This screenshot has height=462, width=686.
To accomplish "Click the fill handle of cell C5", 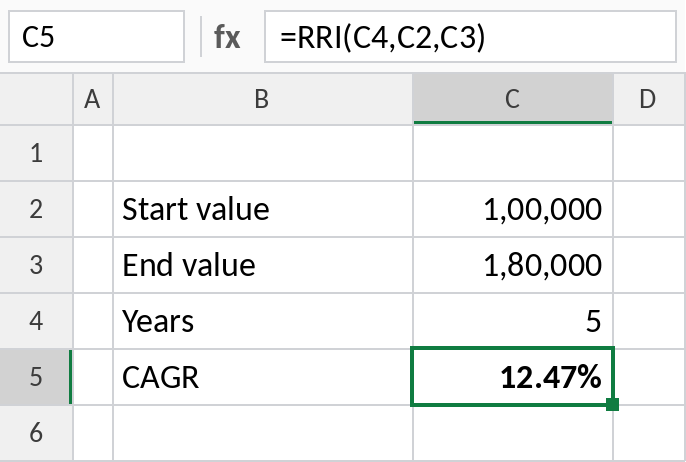I will [612, 405].
